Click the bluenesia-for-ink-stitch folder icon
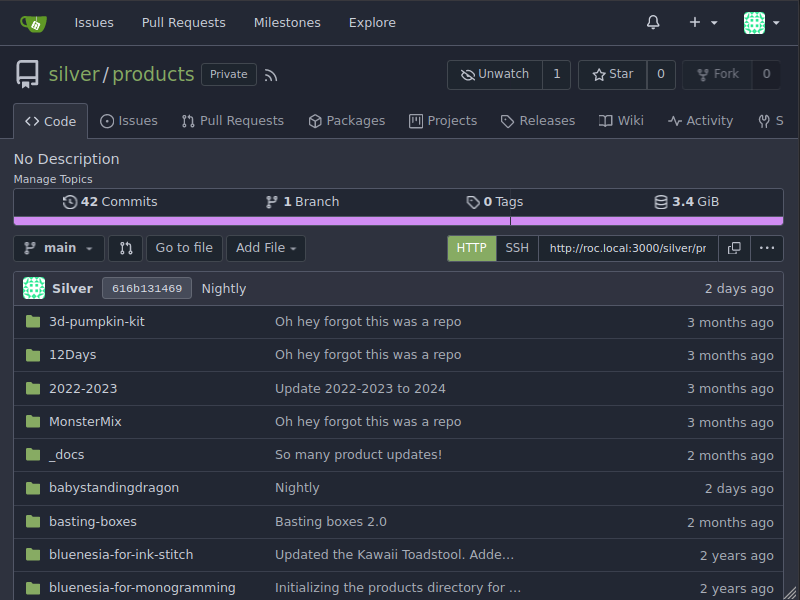Viewport: 800px width, 600px height. point(33,555)
